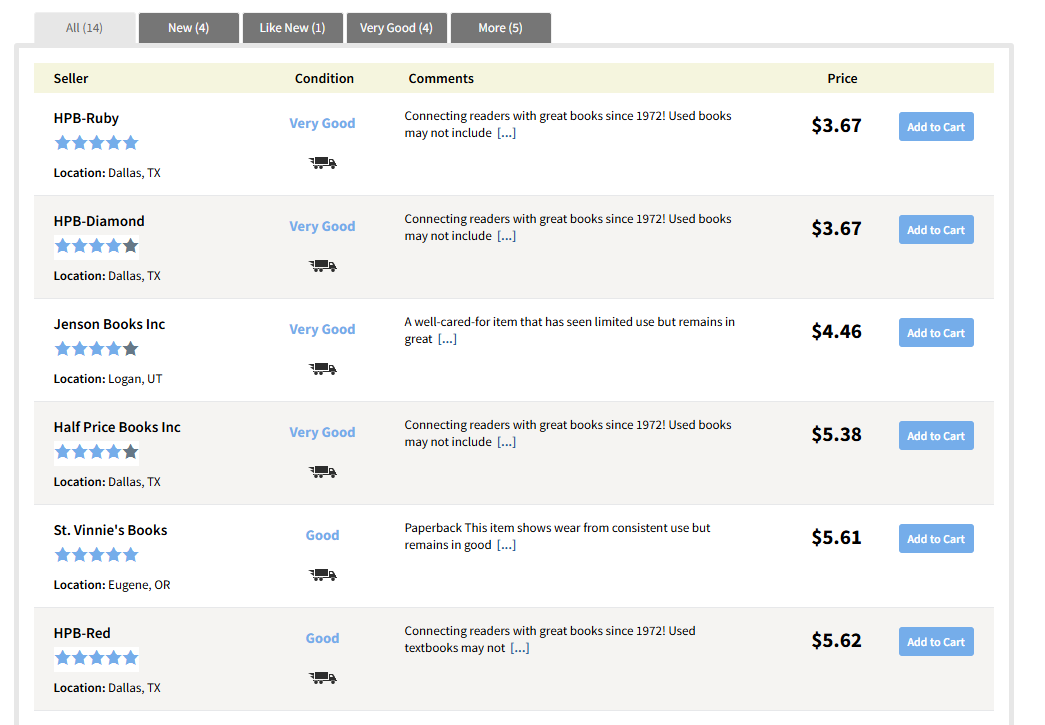Viewport: 1045px width, 725px height.
Task: Add the $3.67 HPB-Ruby copy to cart
Action: point(936,127)
